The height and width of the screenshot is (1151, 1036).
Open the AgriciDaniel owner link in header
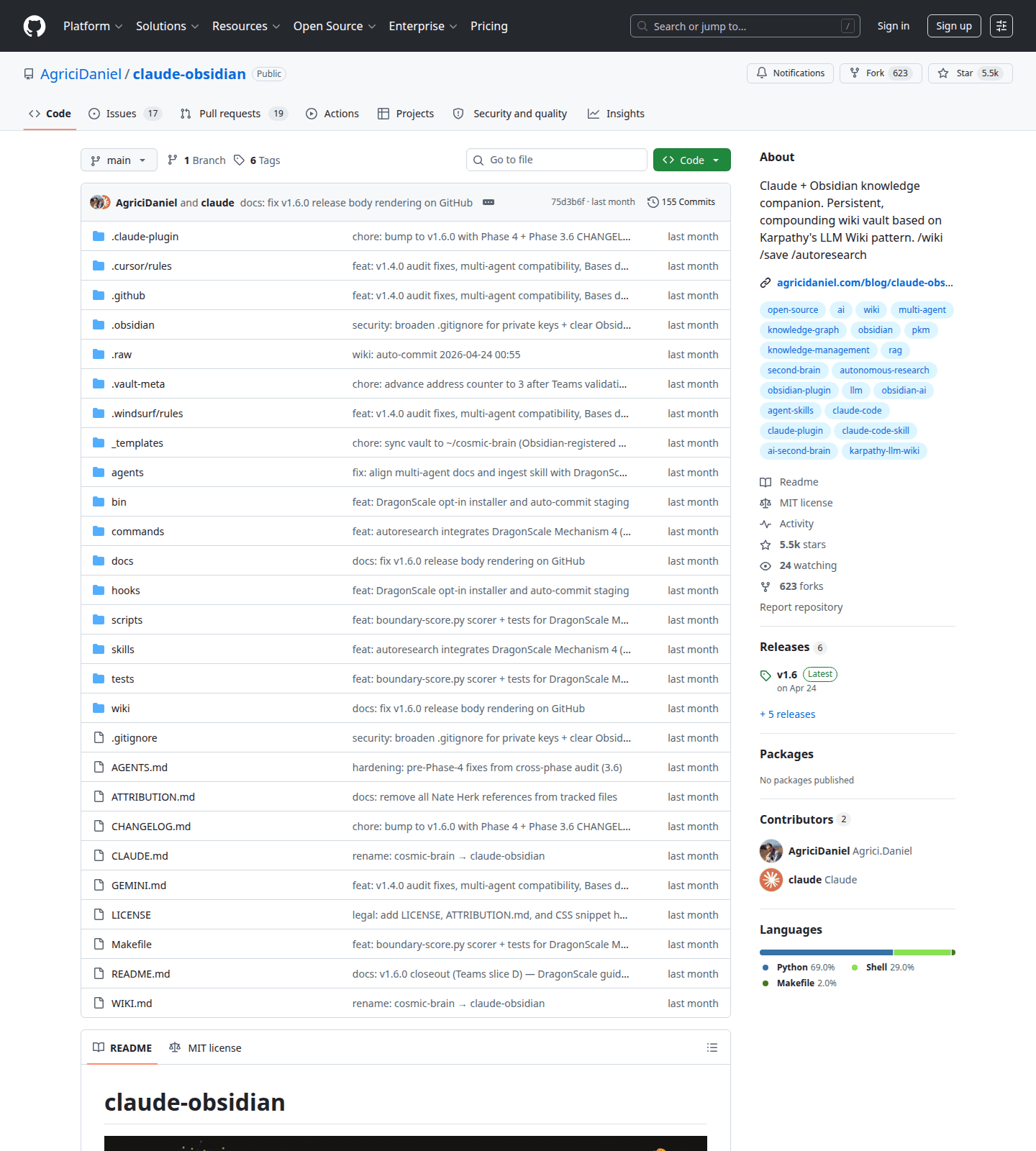(81, 74)
